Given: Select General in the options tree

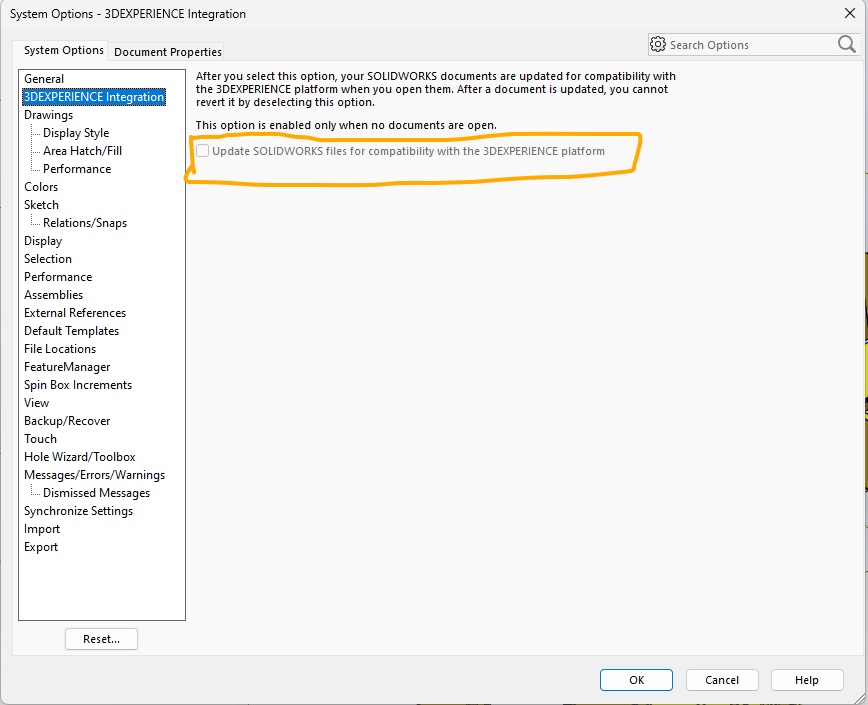Looking at the screenshot, I should tap(44, 79).
